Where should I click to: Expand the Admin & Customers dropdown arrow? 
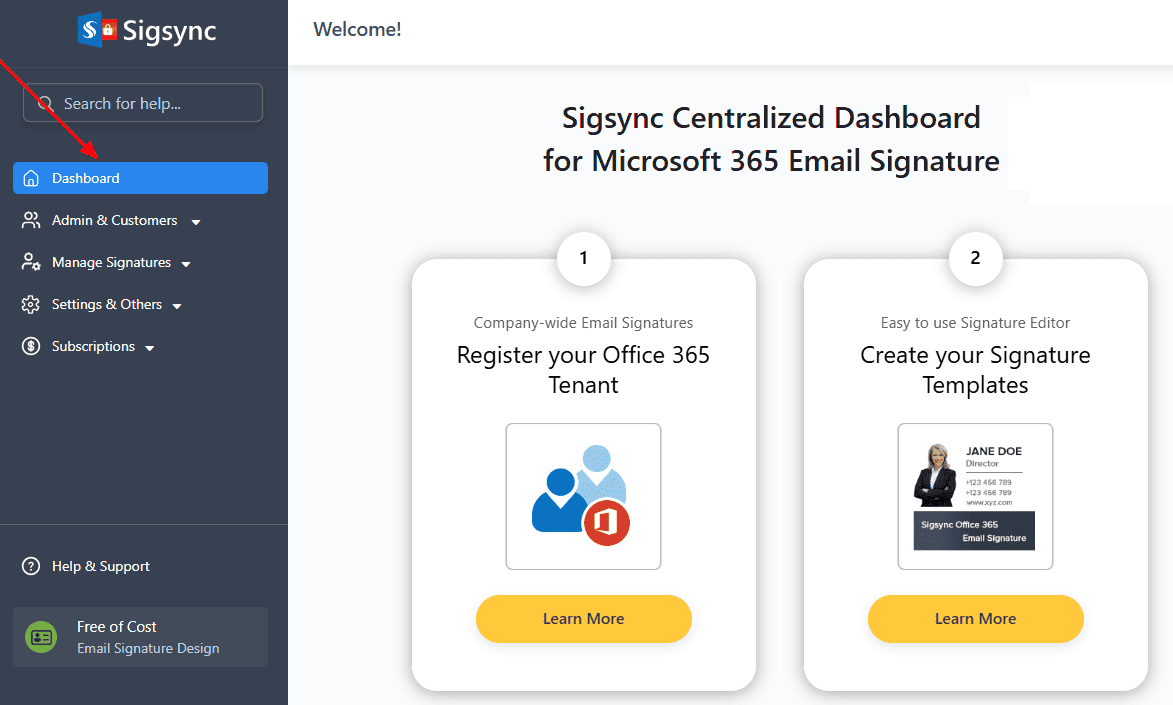point(196,222)
